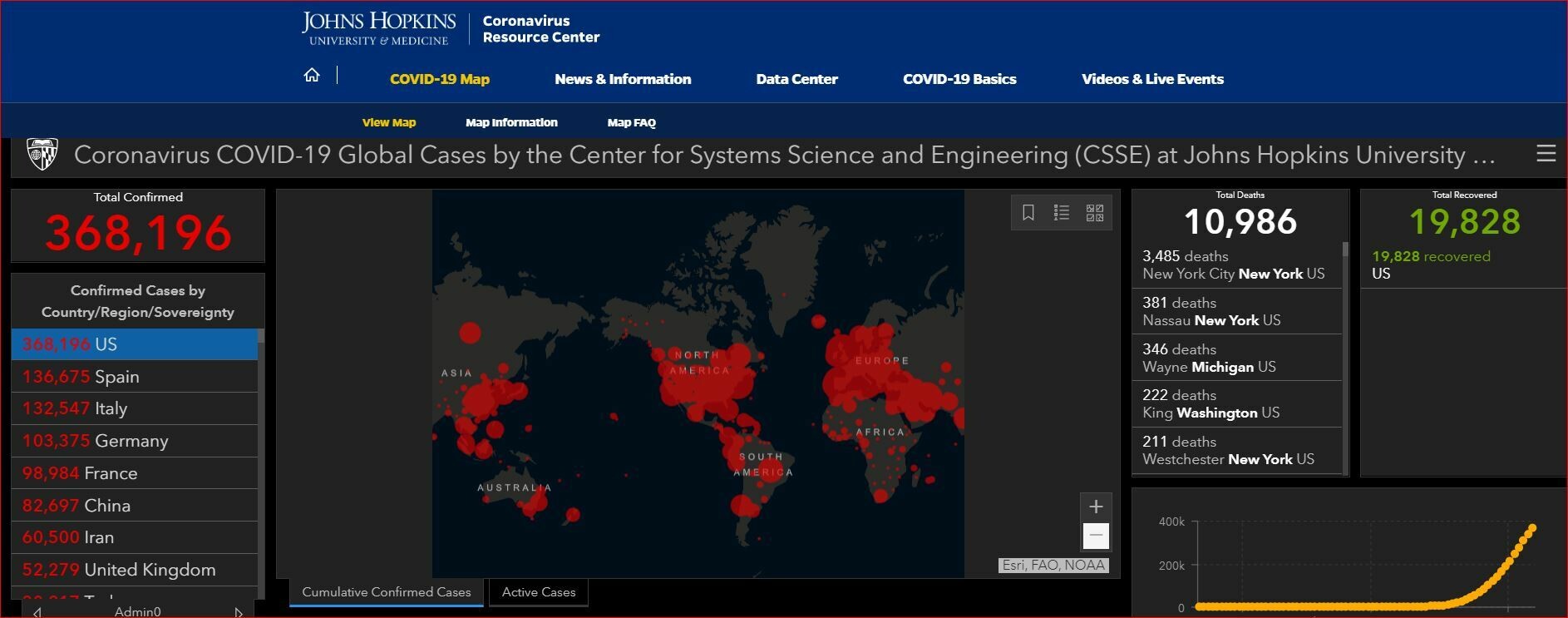Click the 400k axis label on the chart
This screenshot has width=1568, height=618.
tap(1171, 522)
